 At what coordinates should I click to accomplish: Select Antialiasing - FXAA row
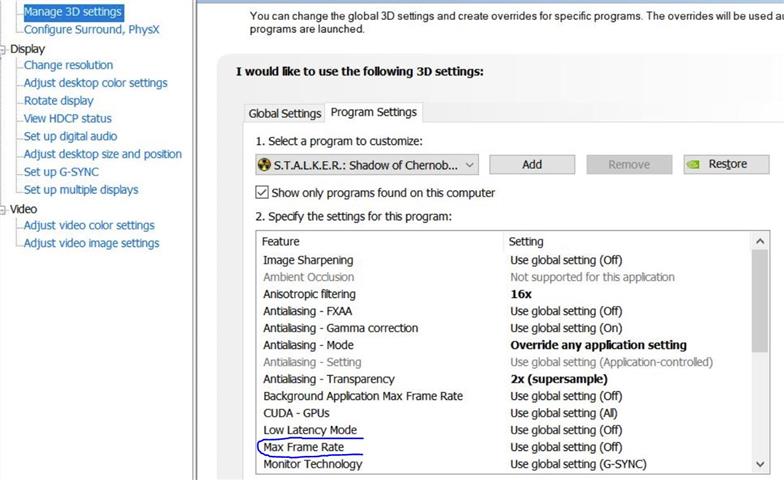tap(504, 311)
